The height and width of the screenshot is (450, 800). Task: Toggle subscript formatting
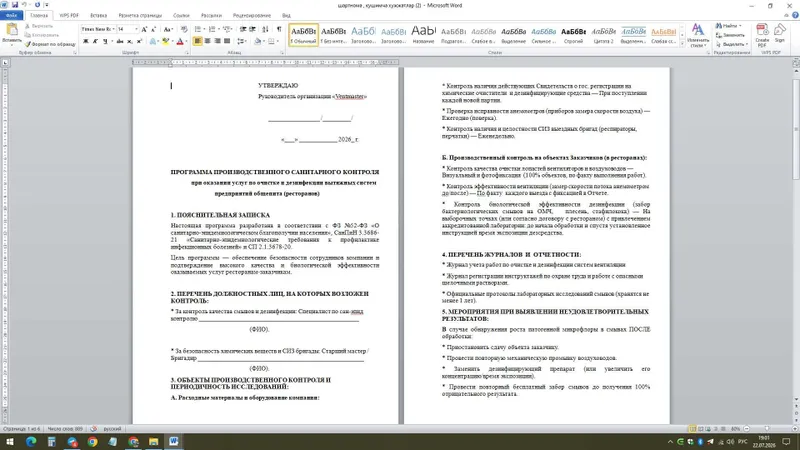(x=130, y=41)
